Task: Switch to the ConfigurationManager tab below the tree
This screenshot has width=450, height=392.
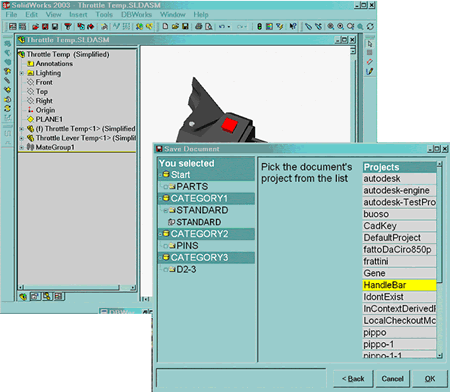Action: point(47,296)
